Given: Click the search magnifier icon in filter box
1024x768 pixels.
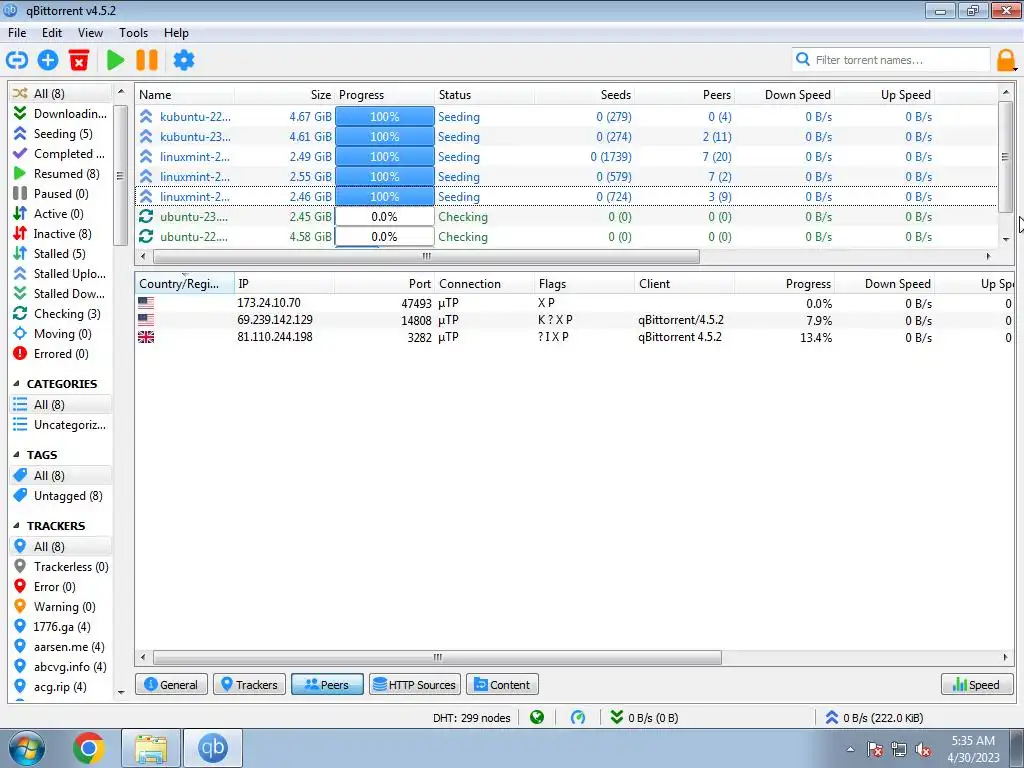Looking at the screenshot, I should tap(803, 59).
